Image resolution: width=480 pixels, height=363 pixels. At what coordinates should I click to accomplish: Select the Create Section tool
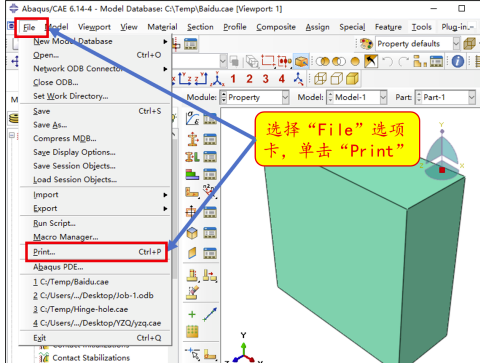tap(193, 139)
